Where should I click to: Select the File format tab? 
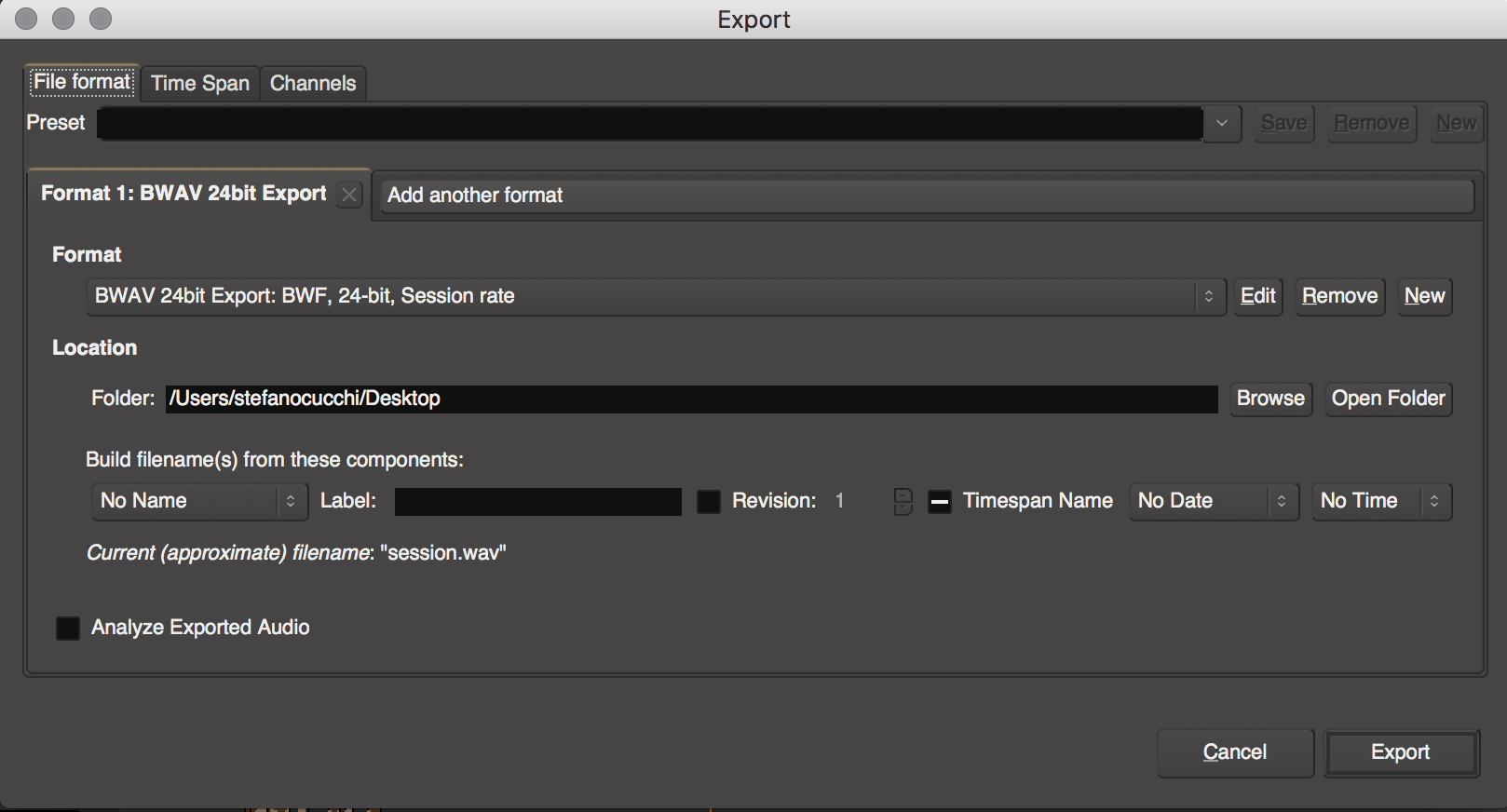pyautogui.click(x=82, y=82)
